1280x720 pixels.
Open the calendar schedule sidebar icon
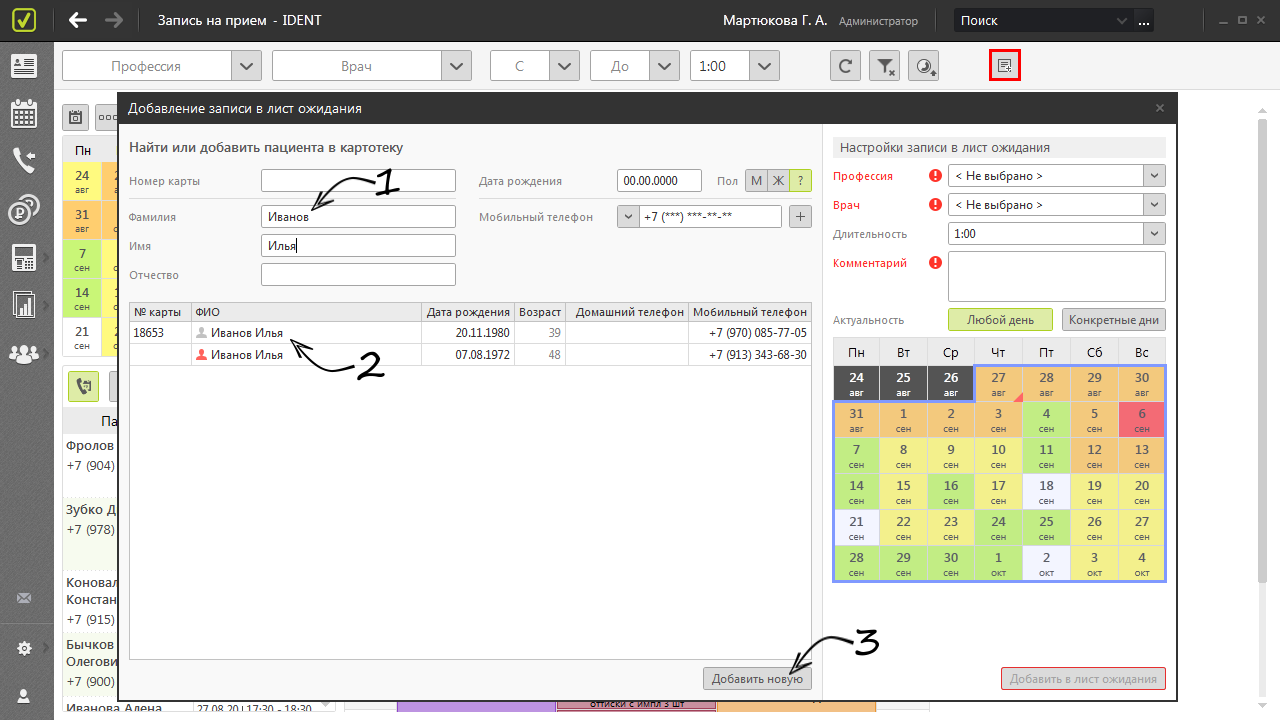(x=24, y=113)
